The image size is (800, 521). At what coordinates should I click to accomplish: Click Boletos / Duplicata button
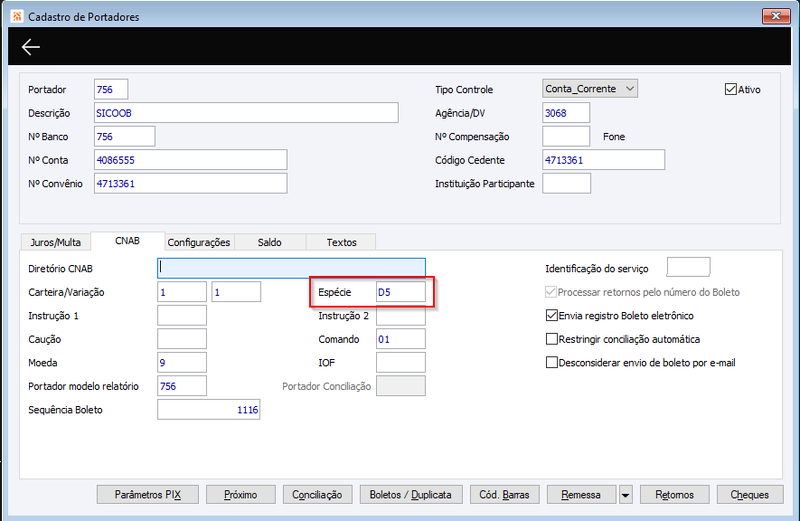click(411, 494)
